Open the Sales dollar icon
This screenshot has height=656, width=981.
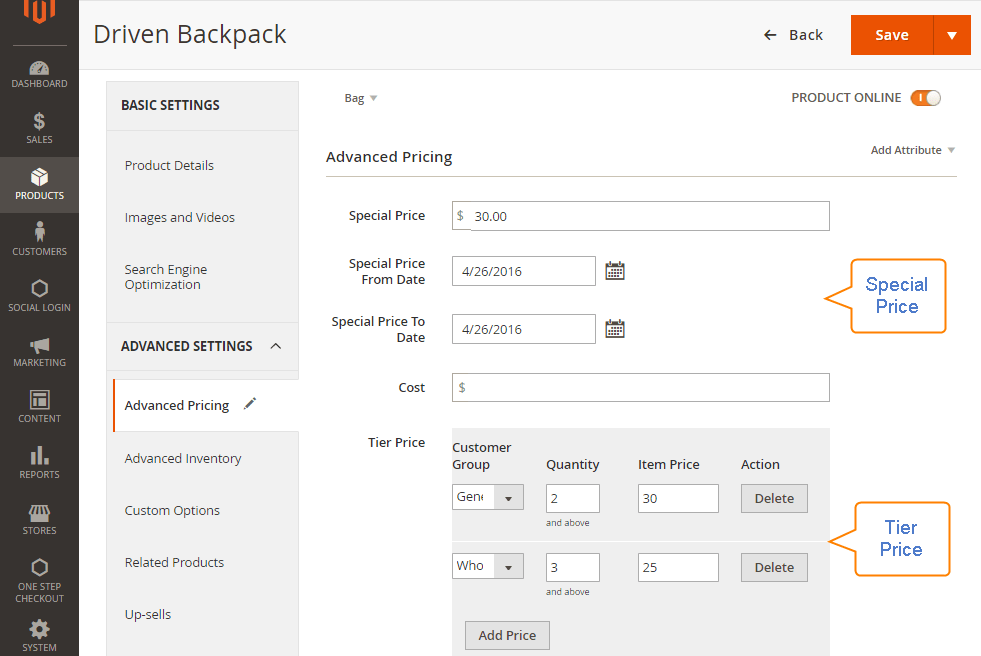pos(39,121)
